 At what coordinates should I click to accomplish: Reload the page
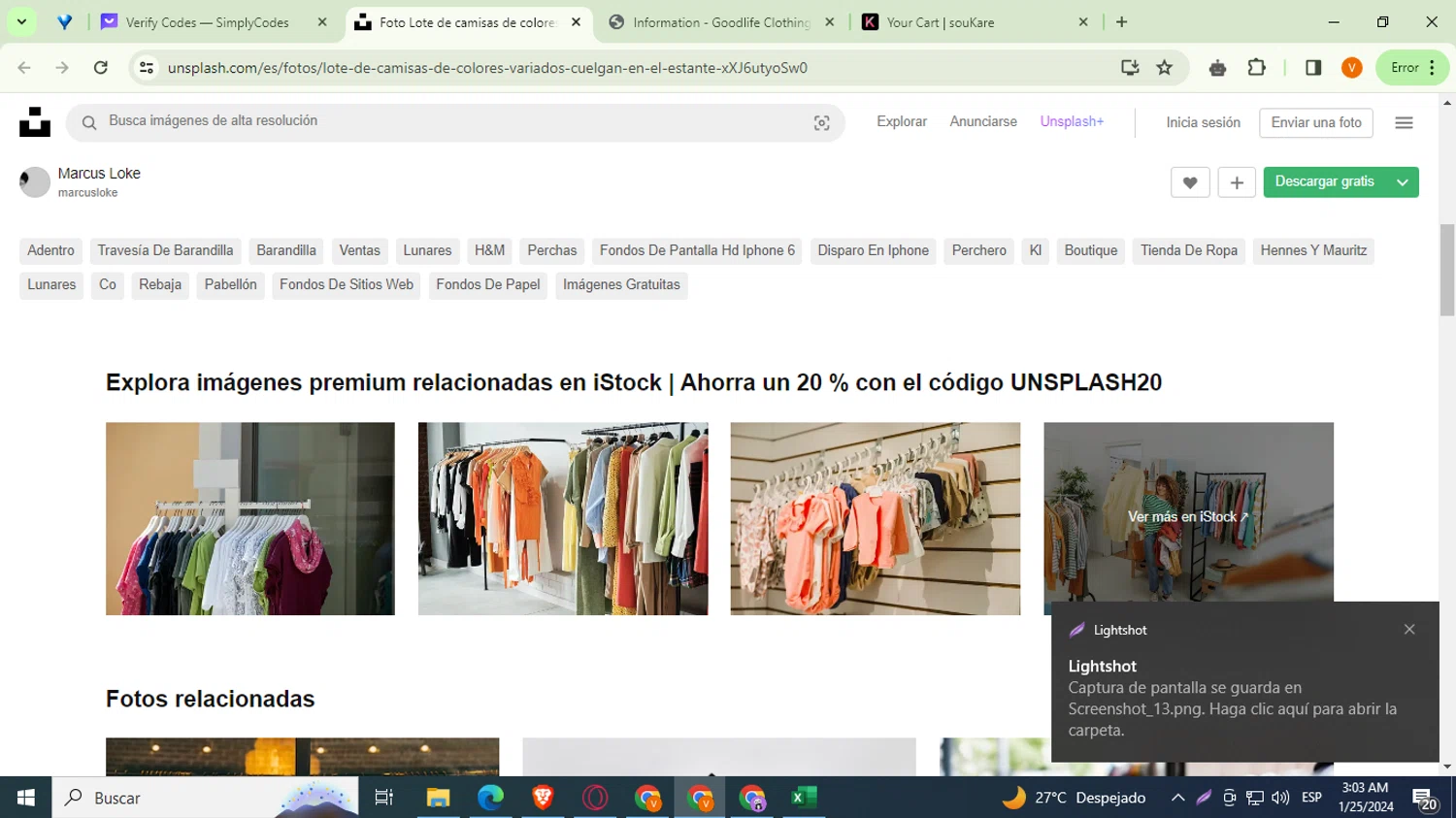[x=101, y=68]
